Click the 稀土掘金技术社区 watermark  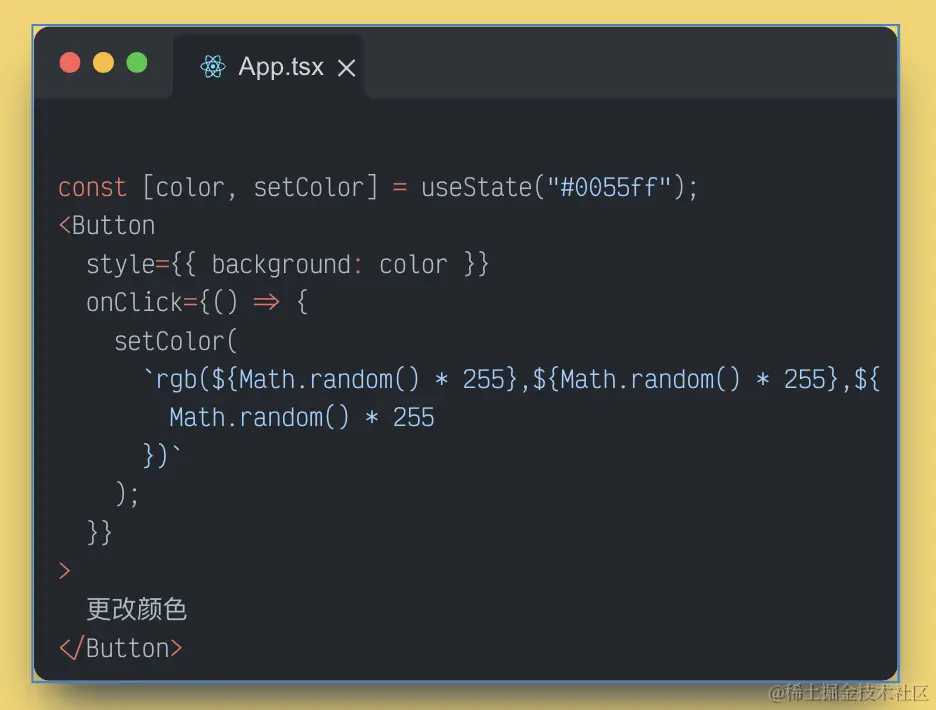pos(848,692)
